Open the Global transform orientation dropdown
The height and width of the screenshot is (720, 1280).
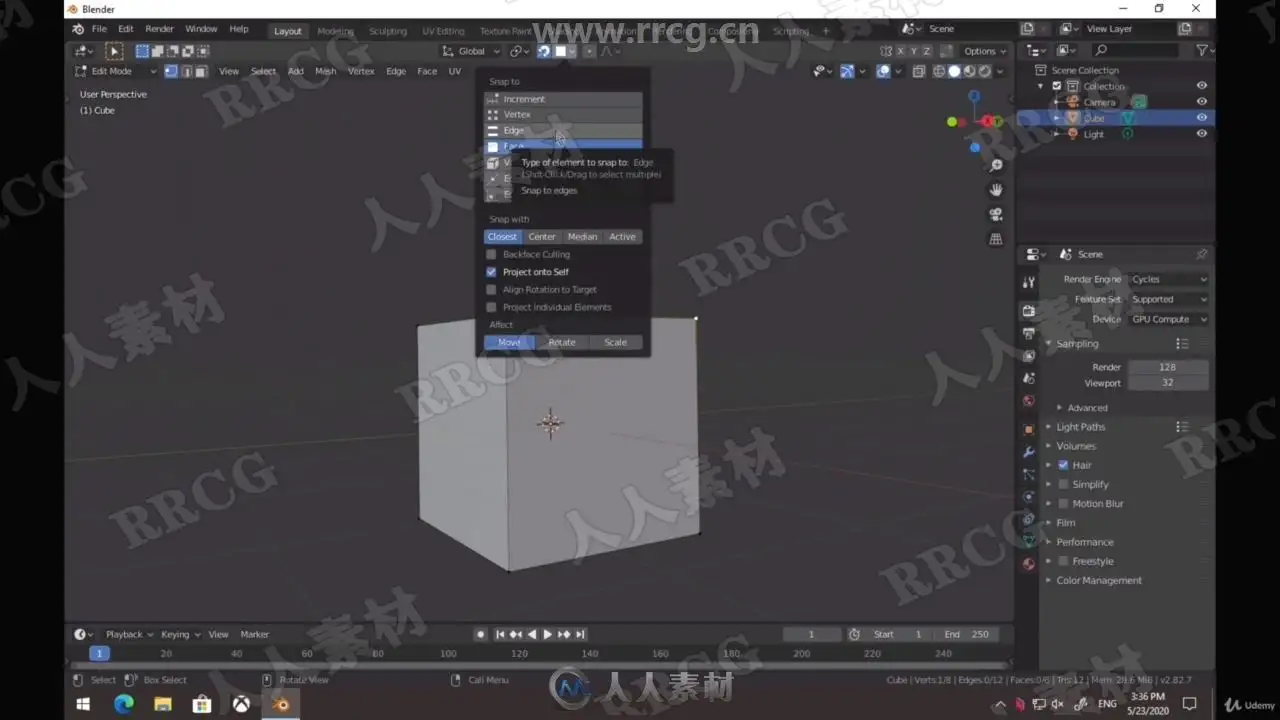[x=470, y=51]
